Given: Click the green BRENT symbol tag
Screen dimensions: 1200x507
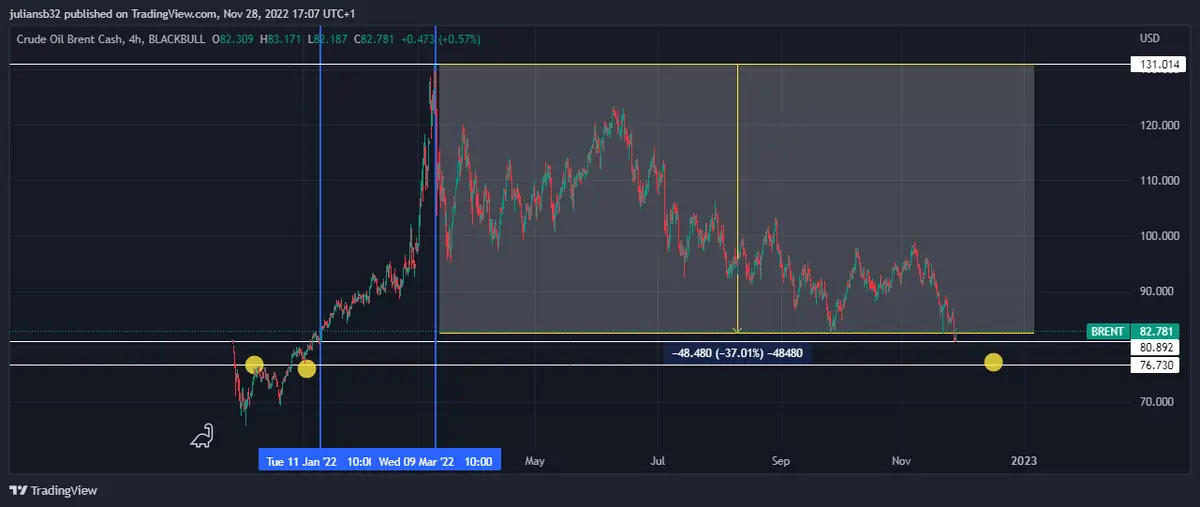Looking at the screenshot, I should click(x=1107, y=331).
